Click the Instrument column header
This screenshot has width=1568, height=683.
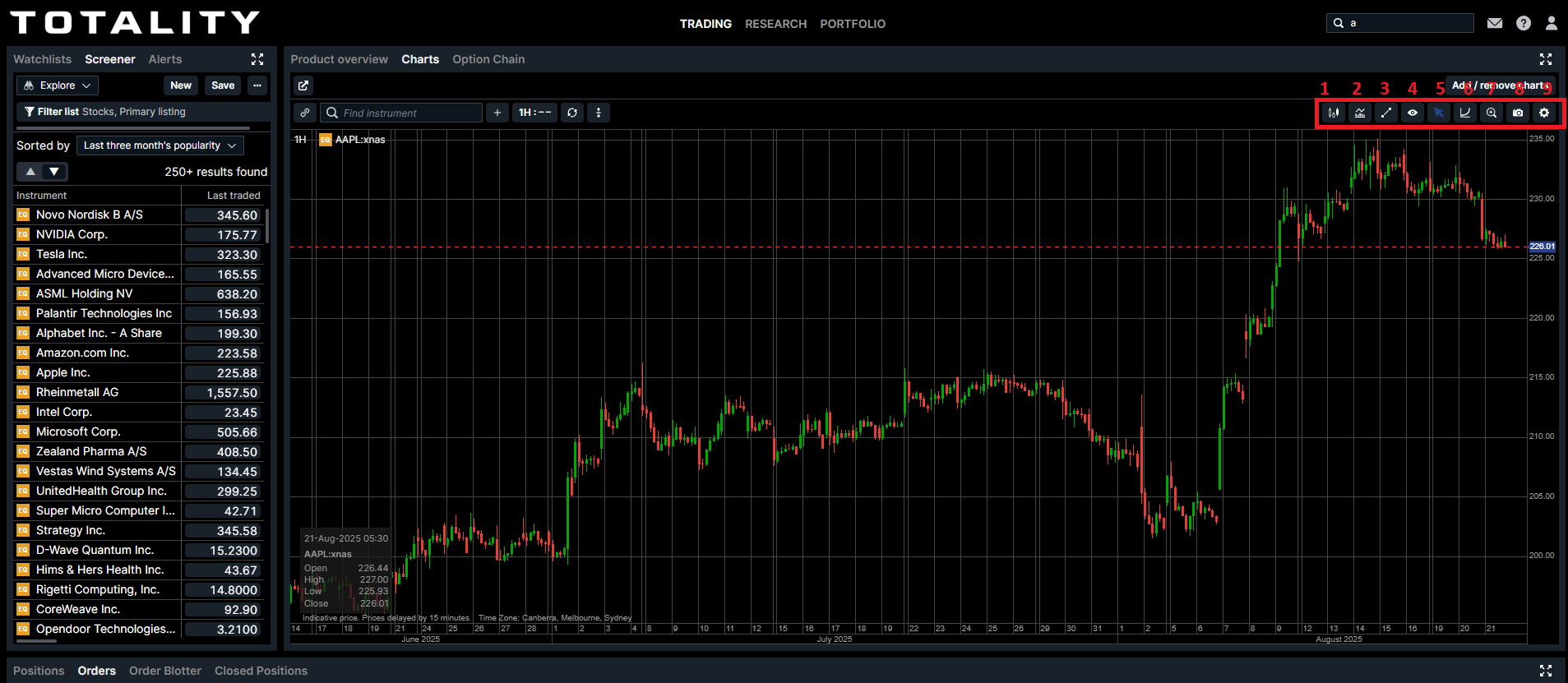(x=41, y=196)
